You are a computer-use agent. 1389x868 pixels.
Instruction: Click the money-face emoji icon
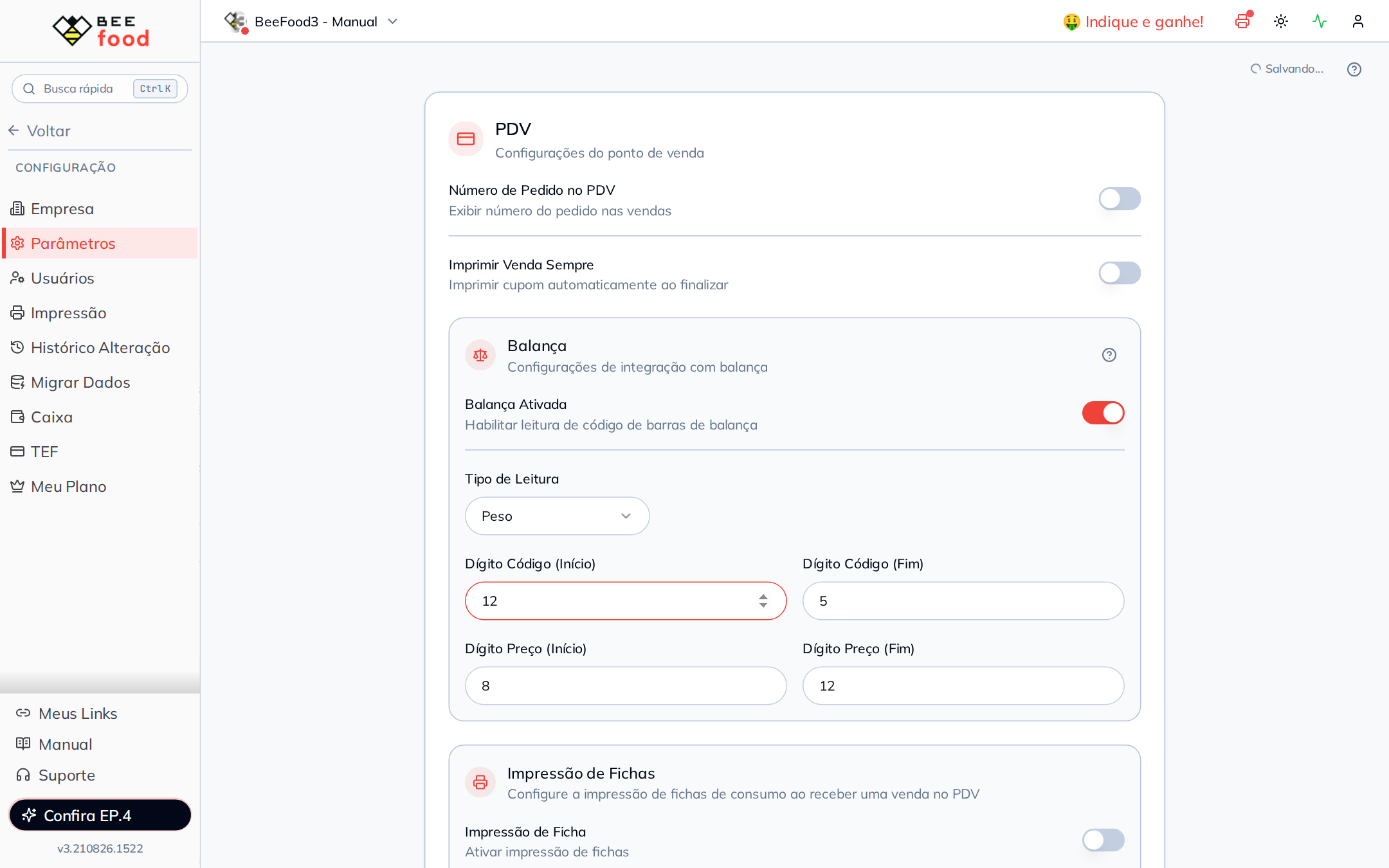1071,22
